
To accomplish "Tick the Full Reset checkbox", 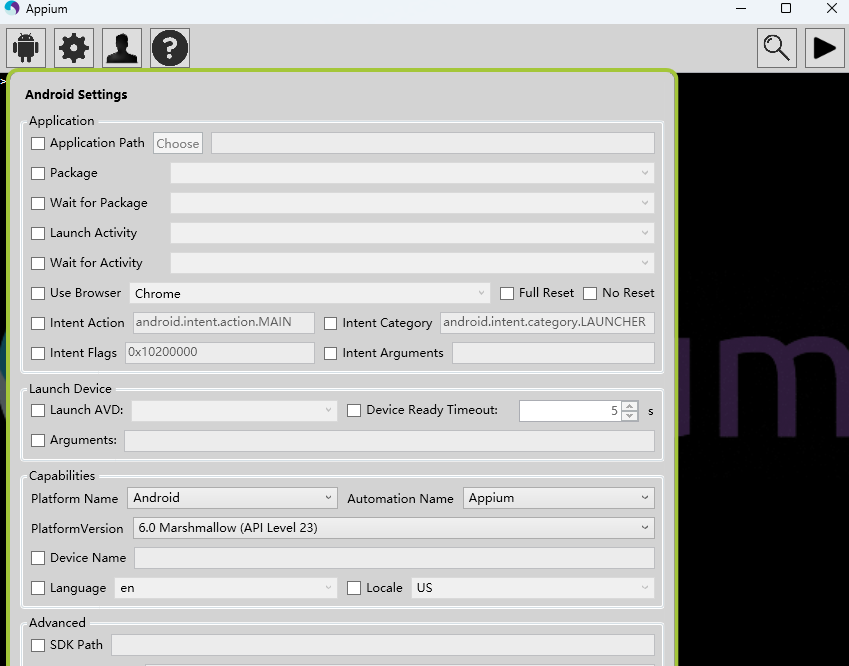I will tap(507, 294).
